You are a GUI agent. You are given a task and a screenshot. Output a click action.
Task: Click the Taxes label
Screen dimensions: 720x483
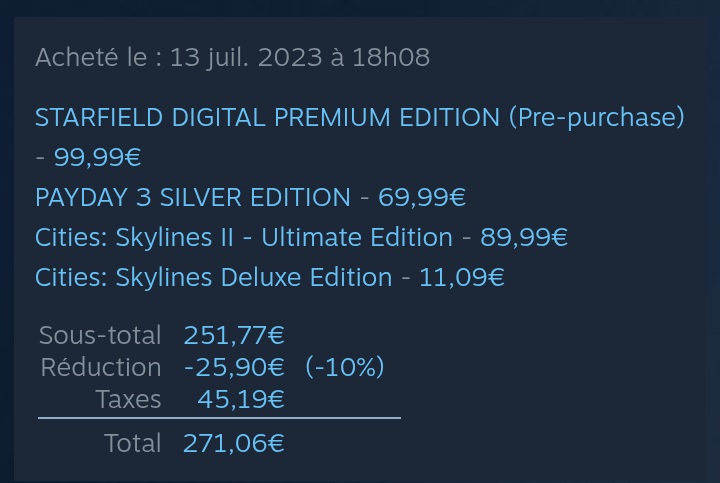pyautogui.click(x=128, y=399)
